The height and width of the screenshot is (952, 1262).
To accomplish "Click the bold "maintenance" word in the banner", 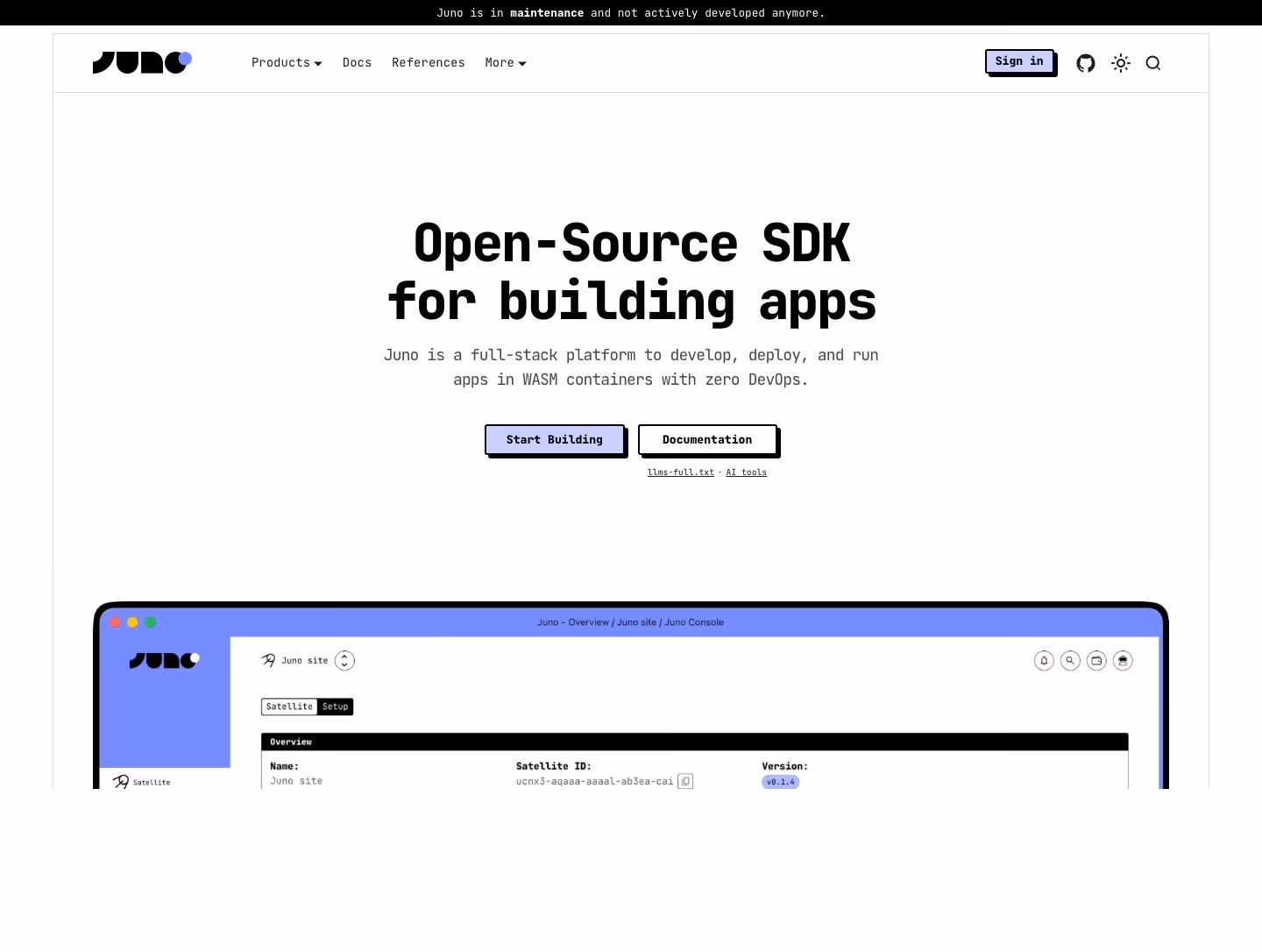I will tap(547, 13).
